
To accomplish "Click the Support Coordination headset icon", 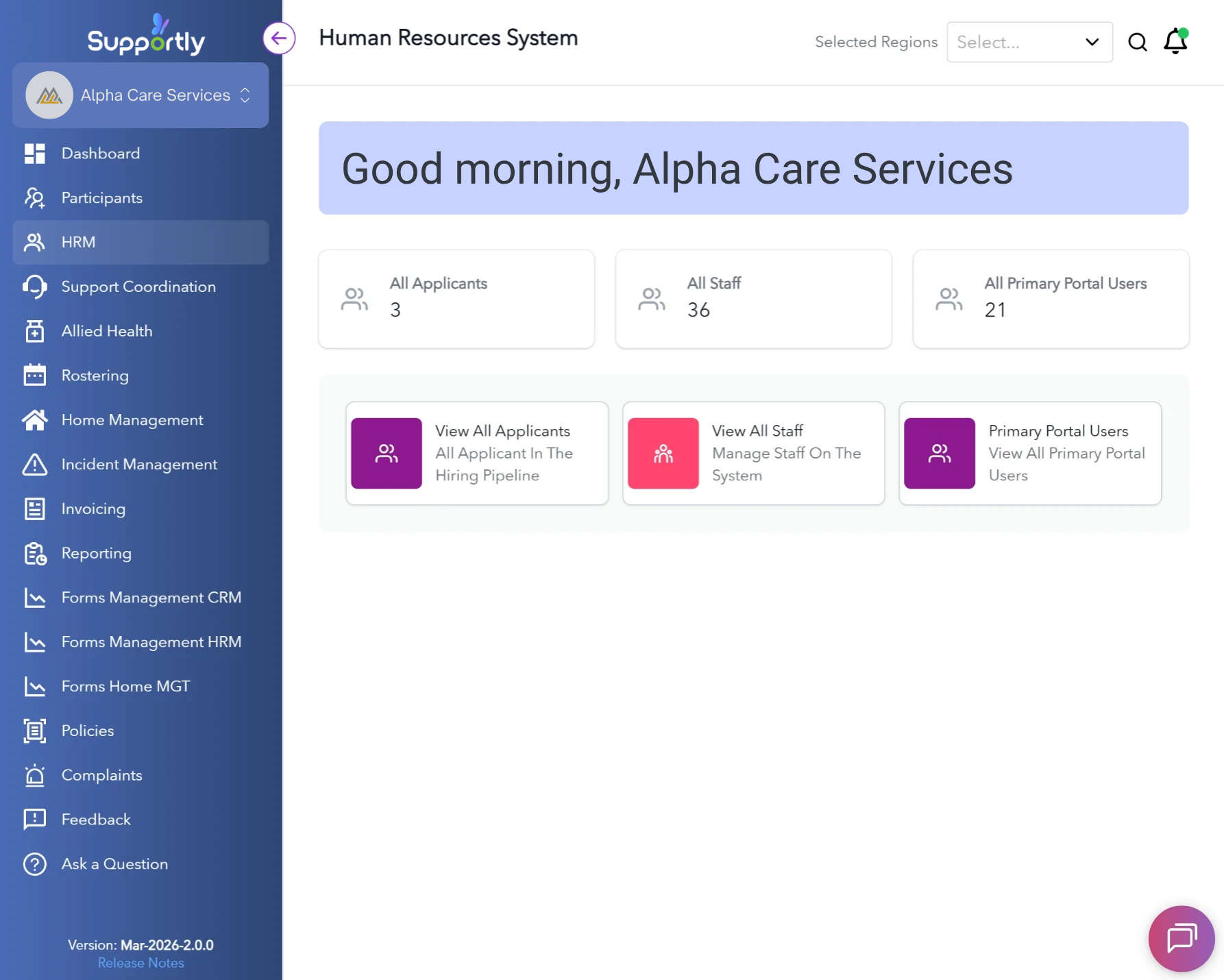I will tap(35, 286).
